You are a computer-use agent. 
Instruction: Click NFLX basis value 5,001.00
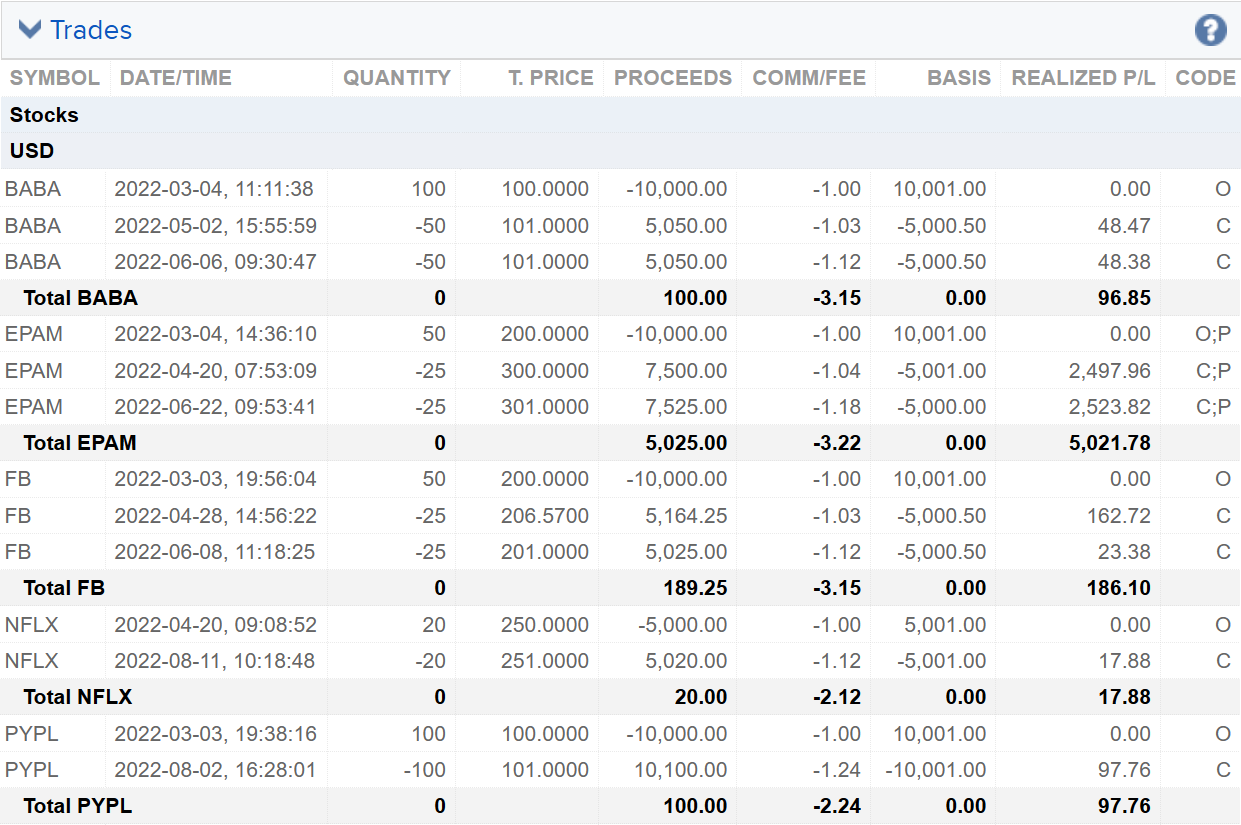click(x=946, y=625)
